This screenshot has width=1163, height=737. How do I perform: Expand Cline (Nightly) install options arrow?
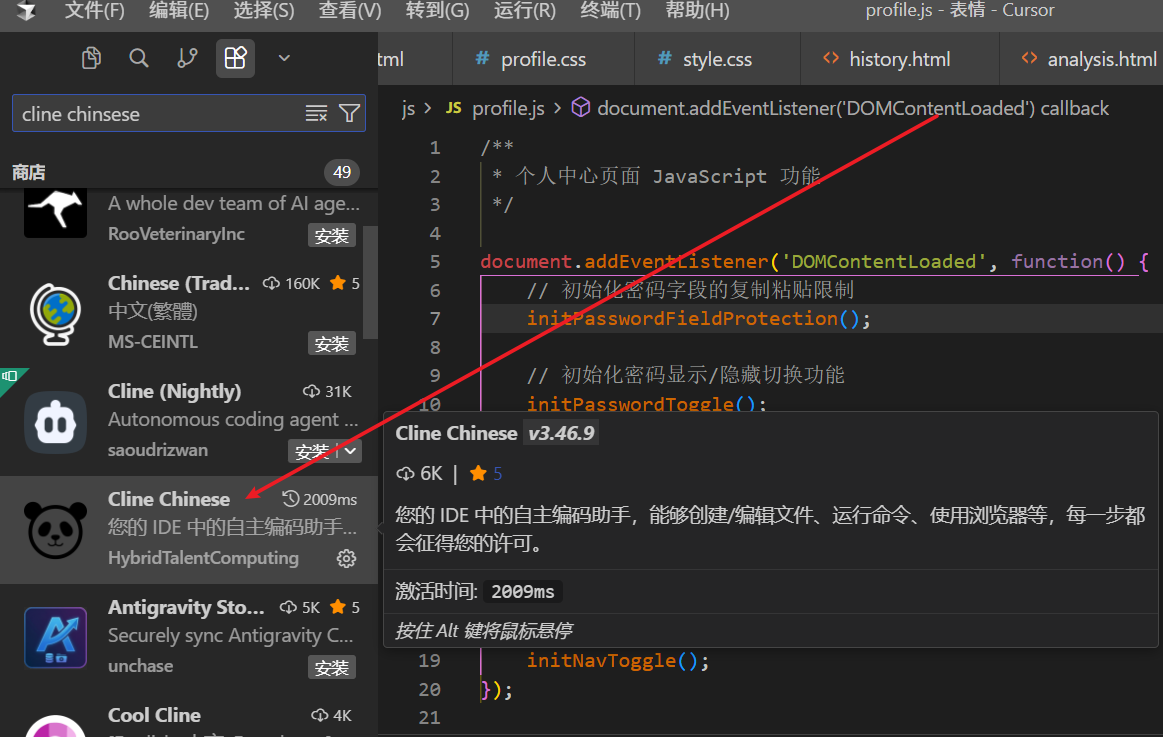(x=350, y=452)
